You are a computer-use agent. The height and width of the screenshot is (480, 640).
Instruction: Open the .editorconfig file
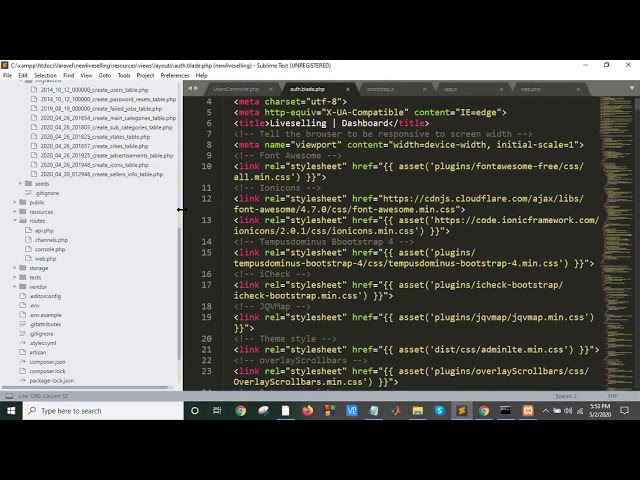coord(45,296)
